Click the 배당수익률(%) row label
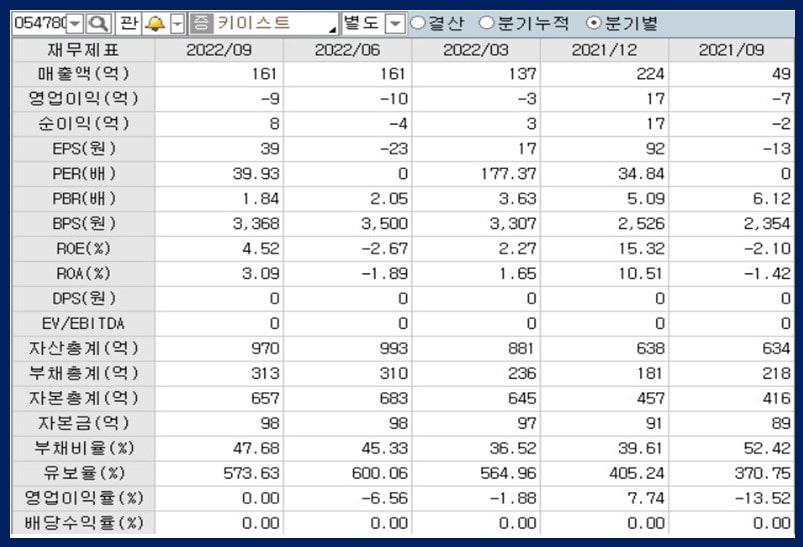The height and width of the screenshot is (547, 803). [x=83, y=523]
